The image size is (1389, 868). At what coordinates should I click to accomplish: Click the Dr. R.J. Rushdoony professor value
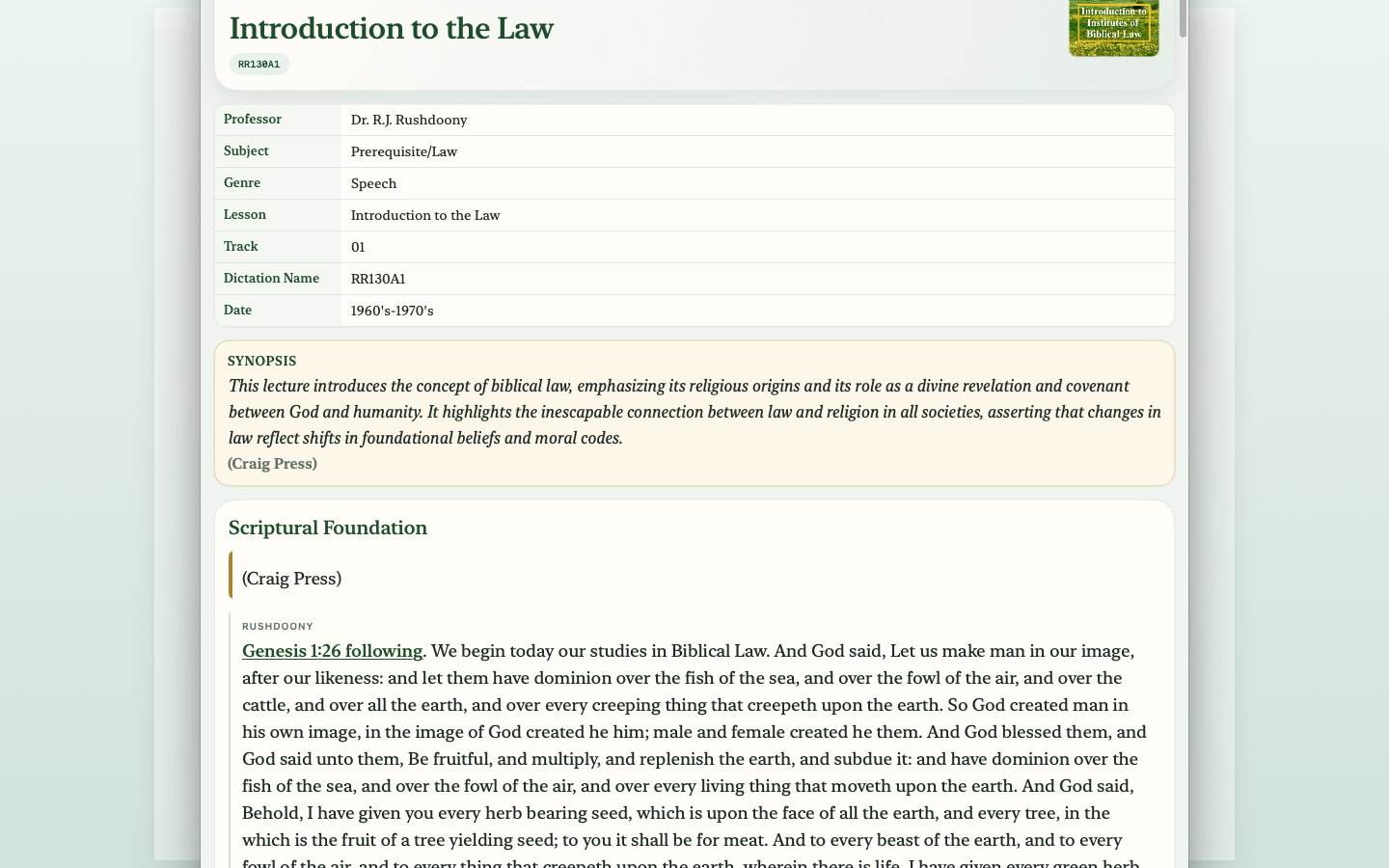tap(409, 120)
